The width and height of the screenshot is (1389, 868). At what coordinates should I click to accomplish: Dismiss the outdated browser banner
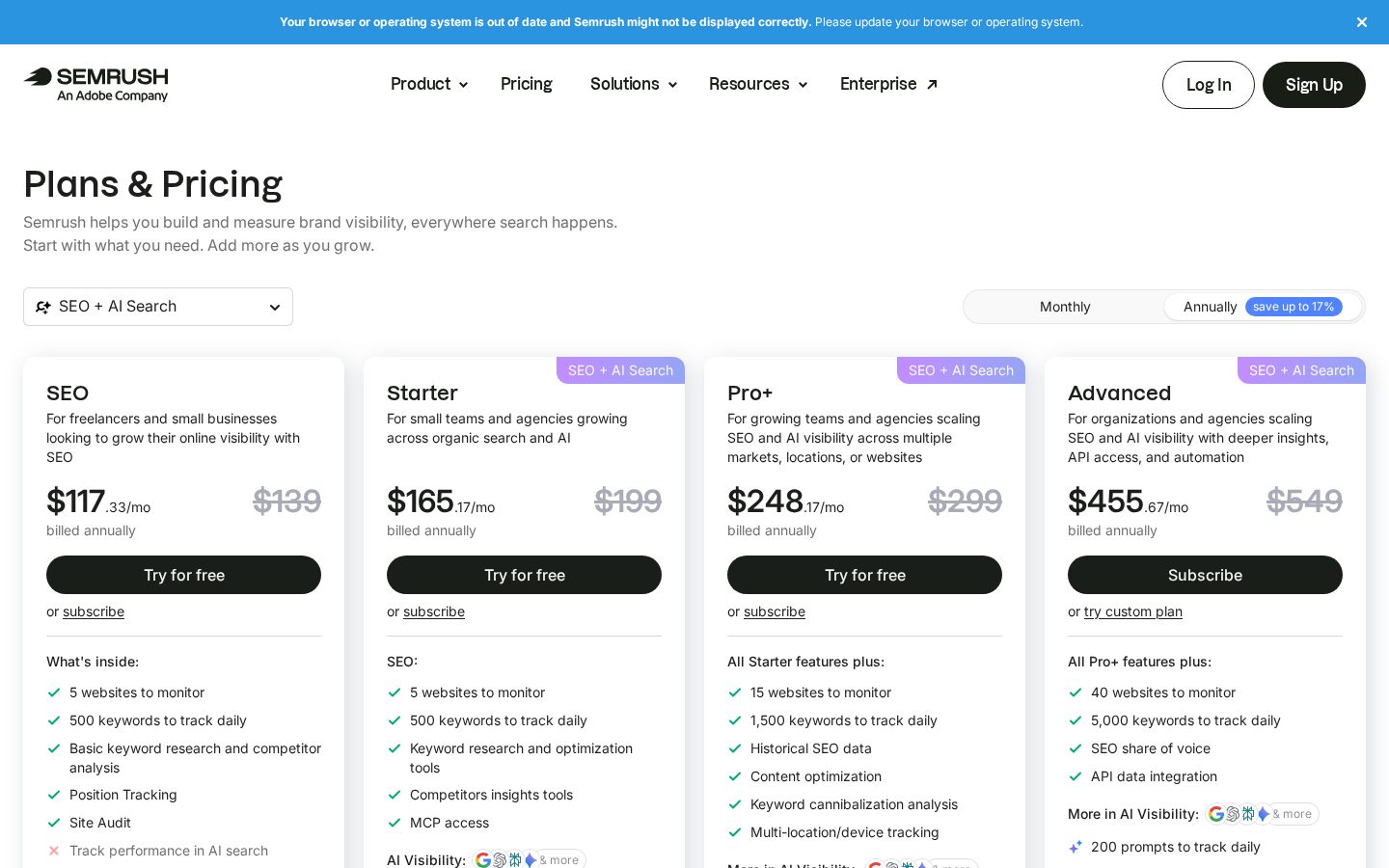[1362, 22]
